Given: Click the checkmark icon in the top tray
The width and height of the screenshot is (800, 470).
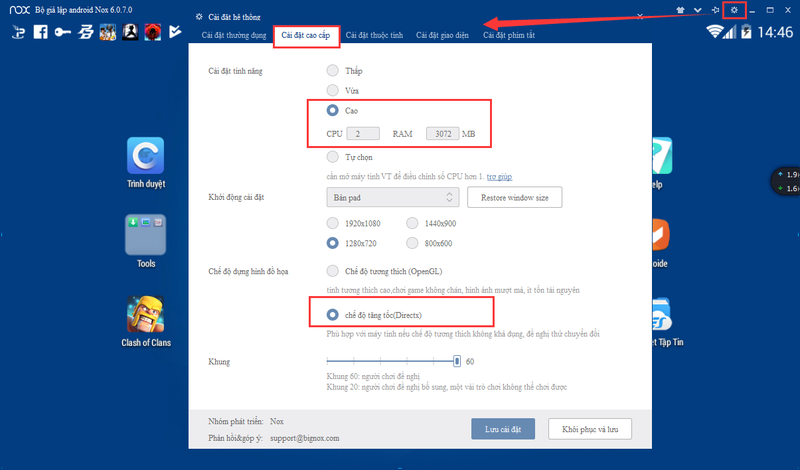Looking at the screenshot, I should 175,32.
